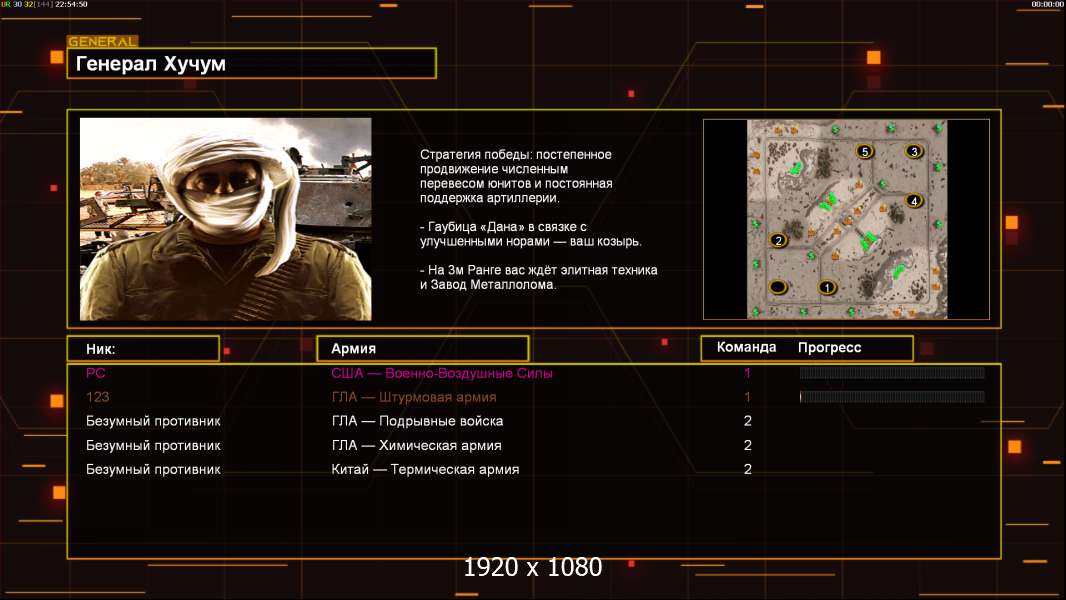Click the "На 3м Ранге" tip text

coord(538,277)
